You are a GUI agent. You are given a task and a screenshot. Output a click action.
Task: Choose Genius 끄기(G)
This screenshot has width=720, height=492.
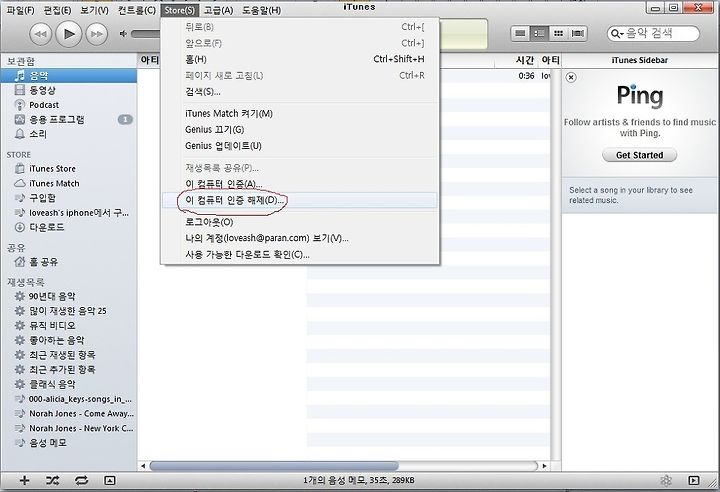(300, 130)
